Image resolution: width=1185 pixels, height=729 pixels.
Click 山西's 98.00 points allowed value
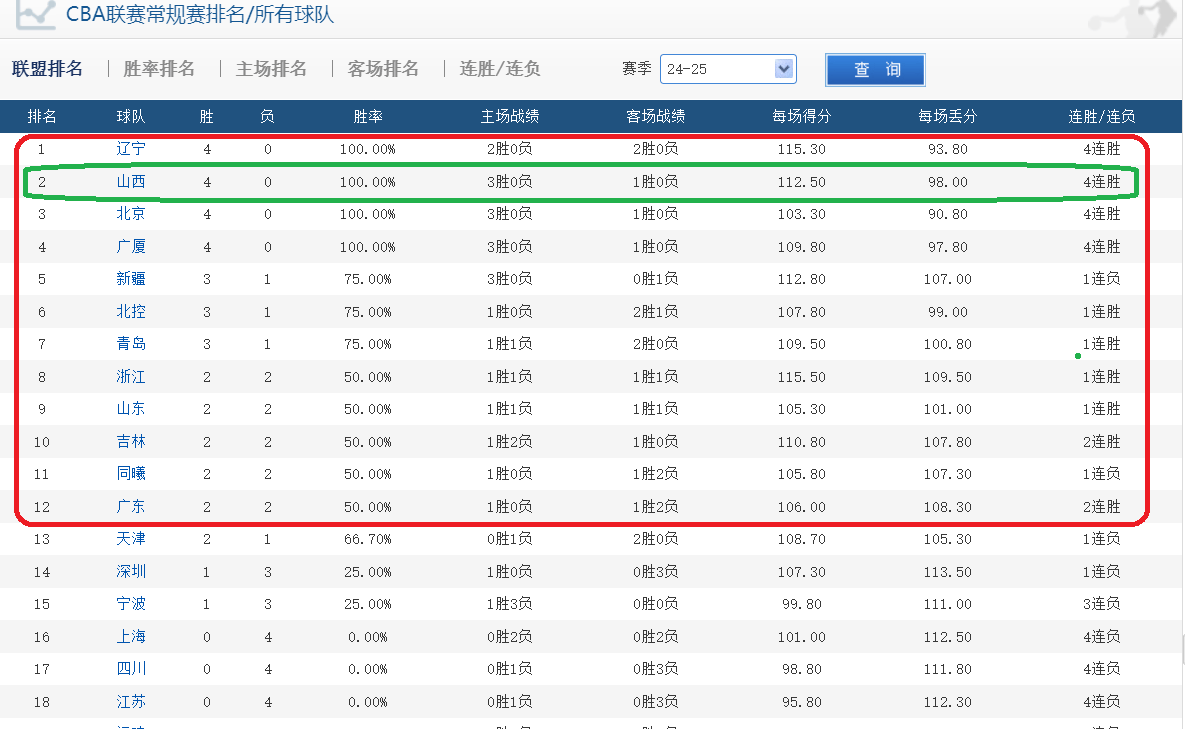point(948,182)
